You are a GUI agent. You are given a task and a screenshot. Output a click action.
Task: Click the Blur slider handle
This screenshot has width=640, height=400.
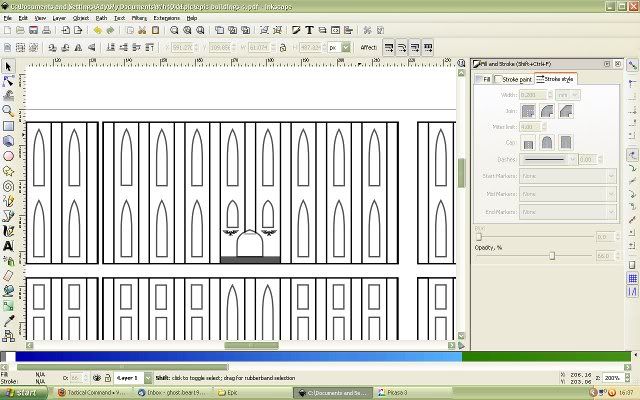(479, 237)
